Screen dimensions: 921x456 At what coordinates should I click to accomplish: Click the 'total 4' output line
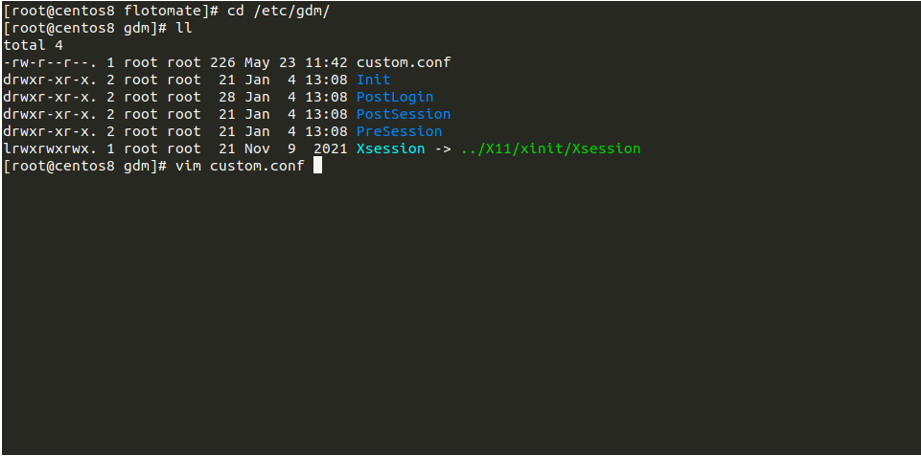point(33,45)
